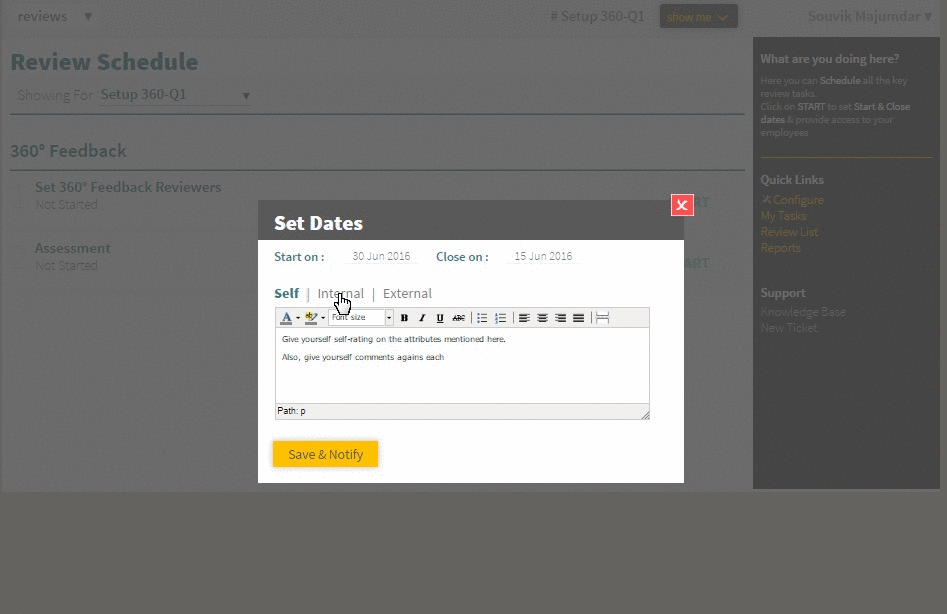Toggle bold formatting in the editor

pos(404,318)
